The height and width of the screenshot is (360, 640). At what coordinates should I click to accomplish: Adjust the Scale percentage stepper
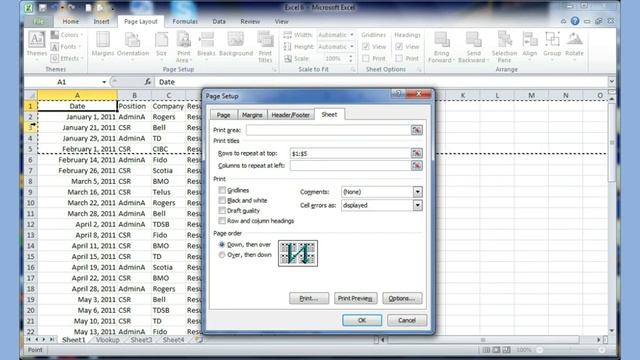pos(351,58)
